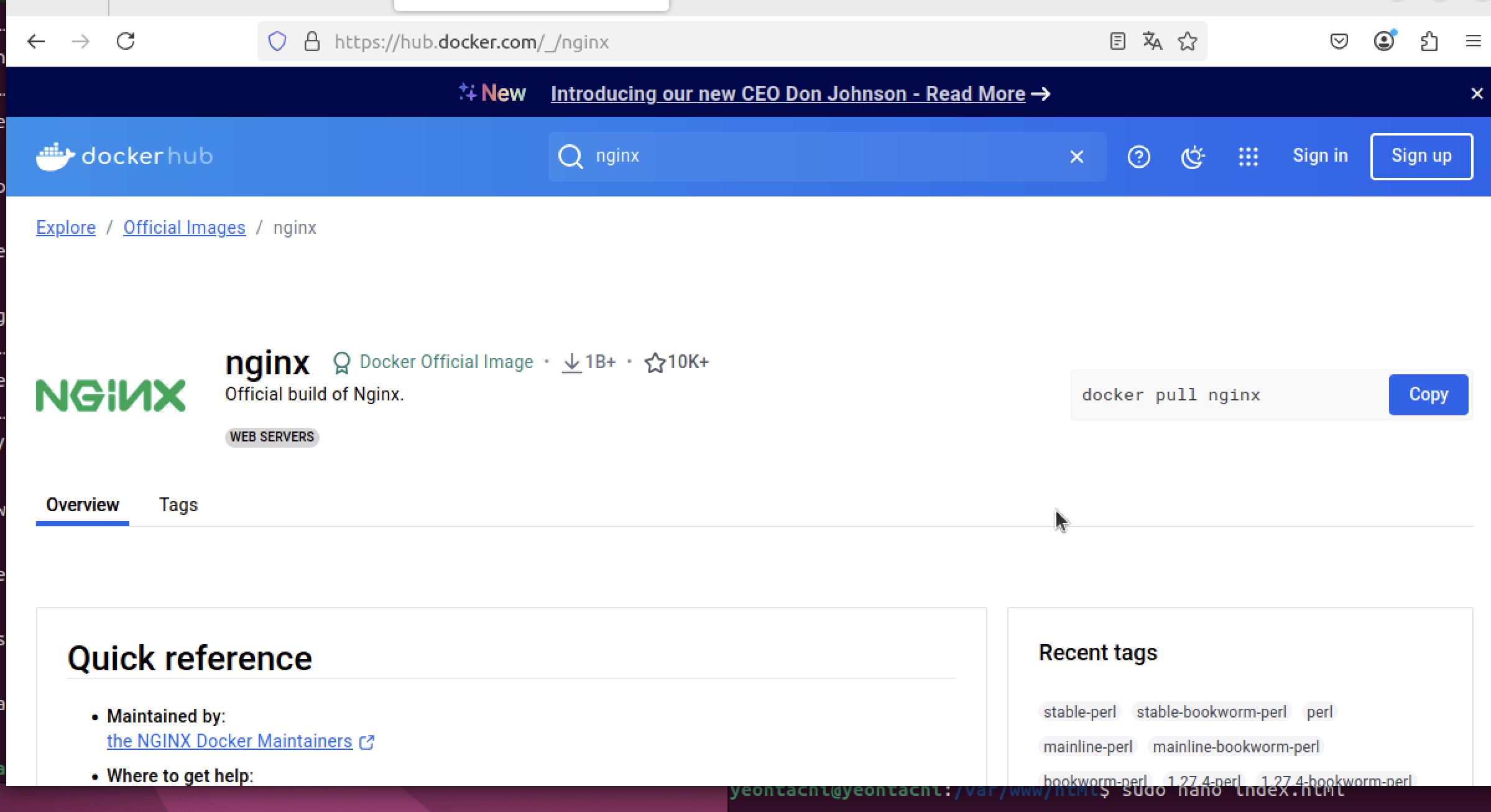Reload the page with refresh icon
1491x812 pixels.
126,42
